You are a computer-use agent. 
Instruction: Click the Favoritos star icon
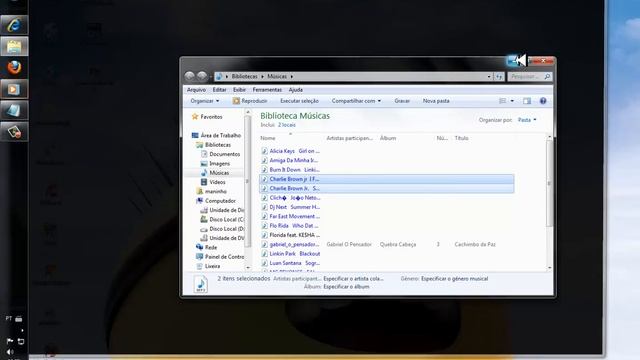click(x=195, y=117)
